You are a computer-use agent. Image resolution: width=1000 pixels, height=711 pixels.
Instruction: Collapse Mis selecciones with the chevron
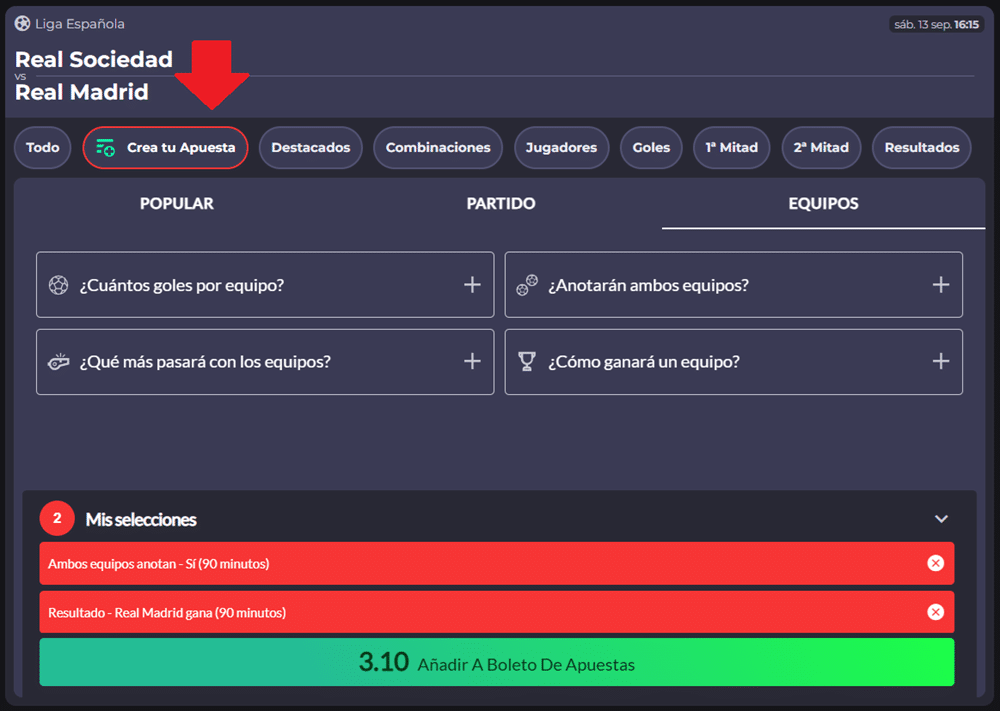(941, 518)
